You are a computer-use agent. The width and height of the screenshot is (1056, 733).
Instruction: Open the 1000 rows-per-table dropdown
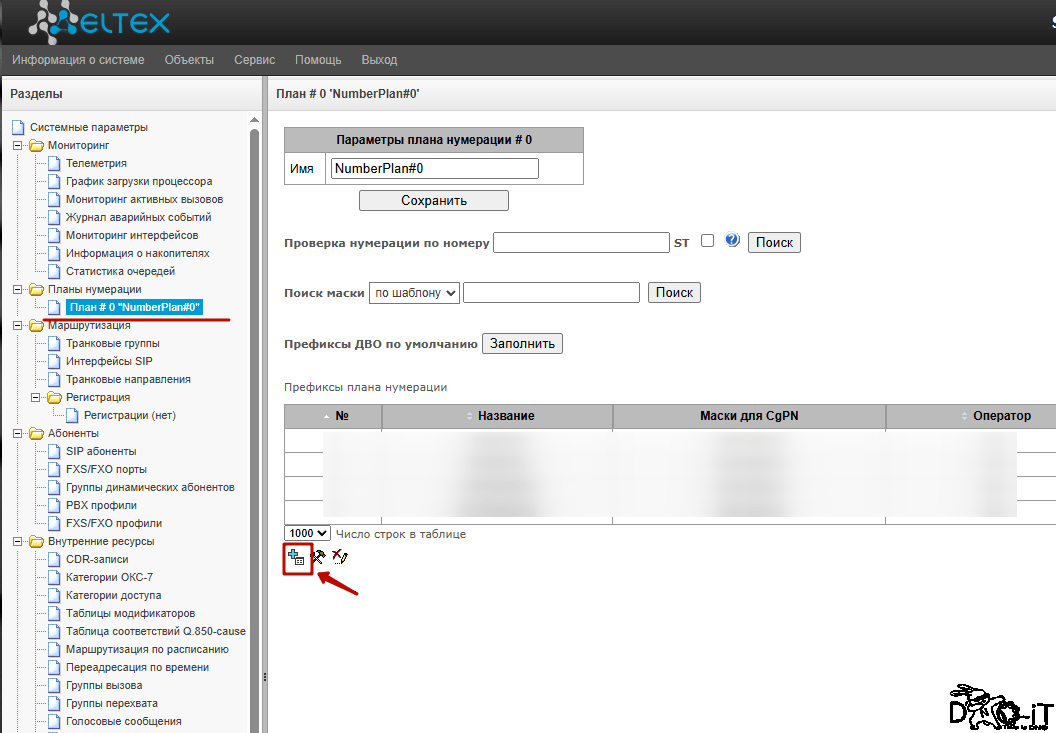tap(307, 534)
